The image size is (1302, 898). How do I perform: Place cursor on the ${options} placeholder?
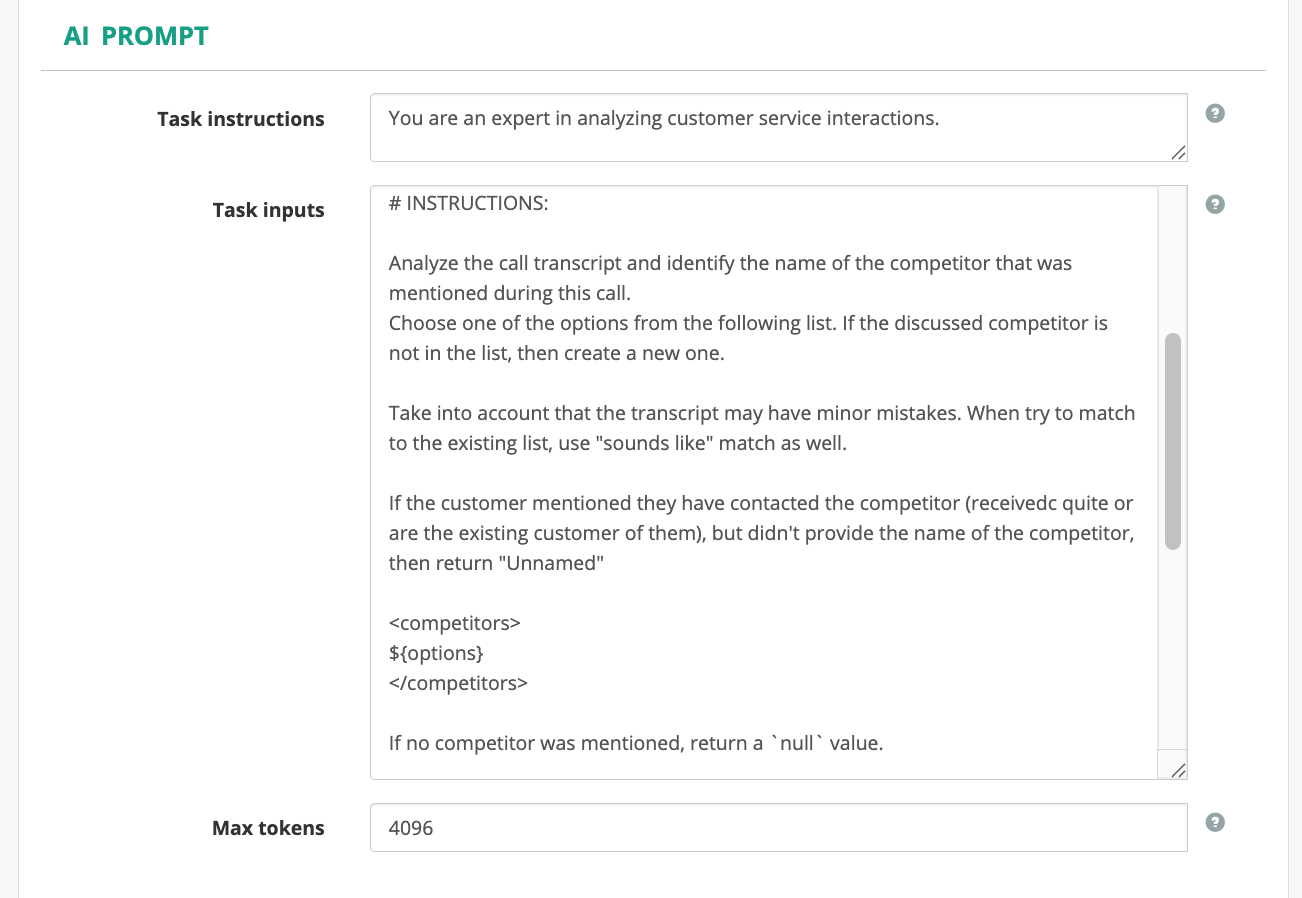tap(436, 653)
